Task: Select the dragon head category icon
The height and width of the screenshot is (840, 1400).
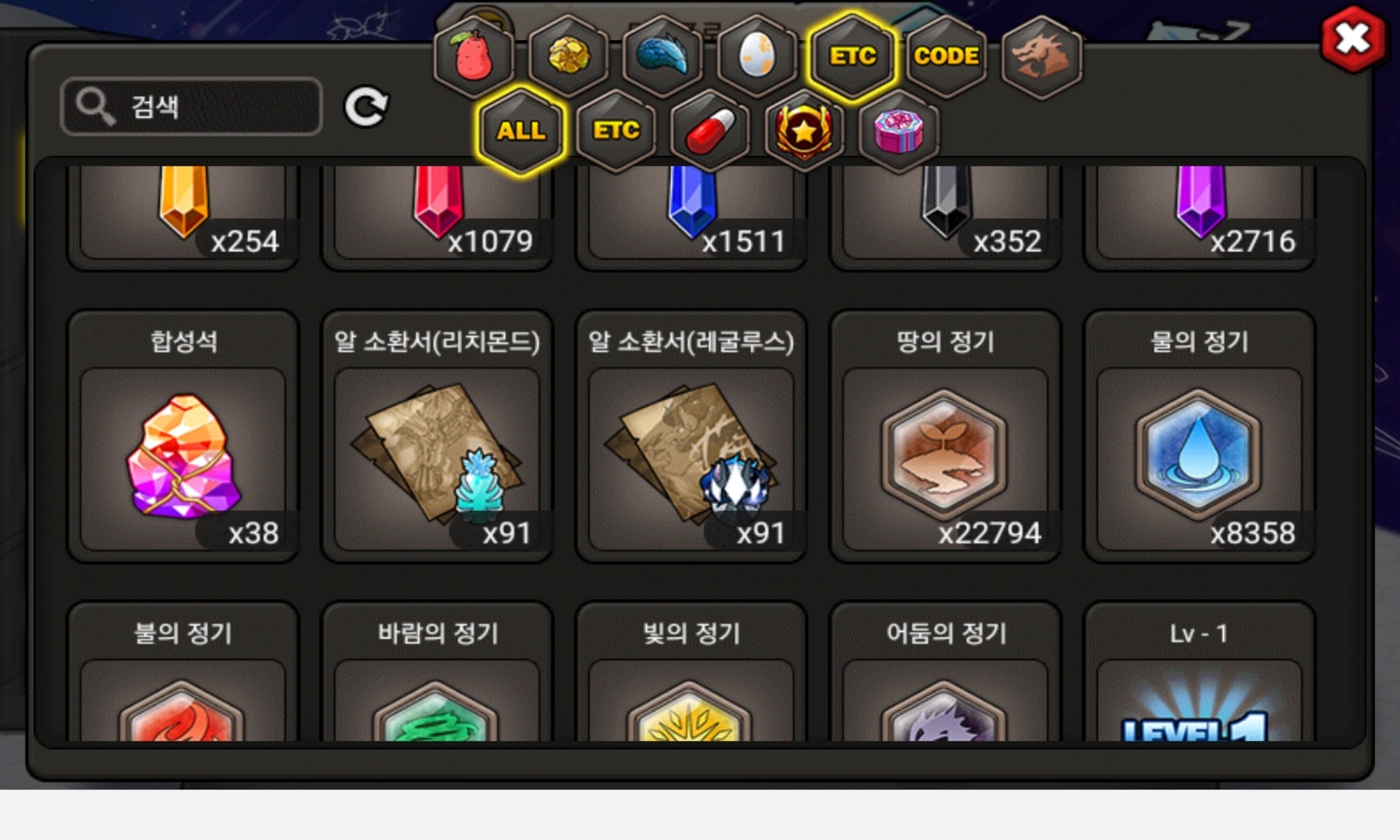Action: tap(1042, 56)
